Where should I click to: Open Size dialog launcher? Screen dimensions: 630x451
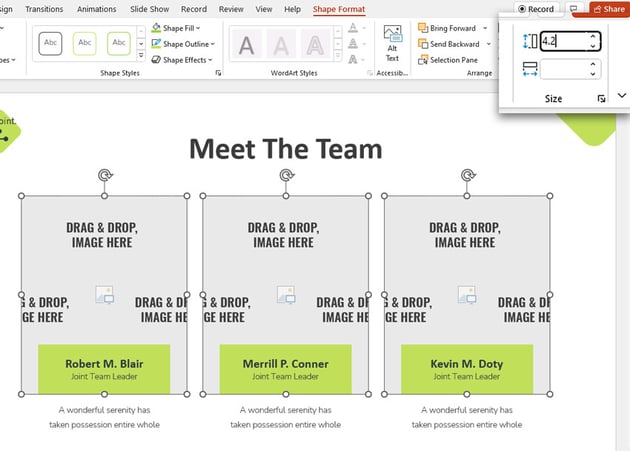(x=601, y=99)
